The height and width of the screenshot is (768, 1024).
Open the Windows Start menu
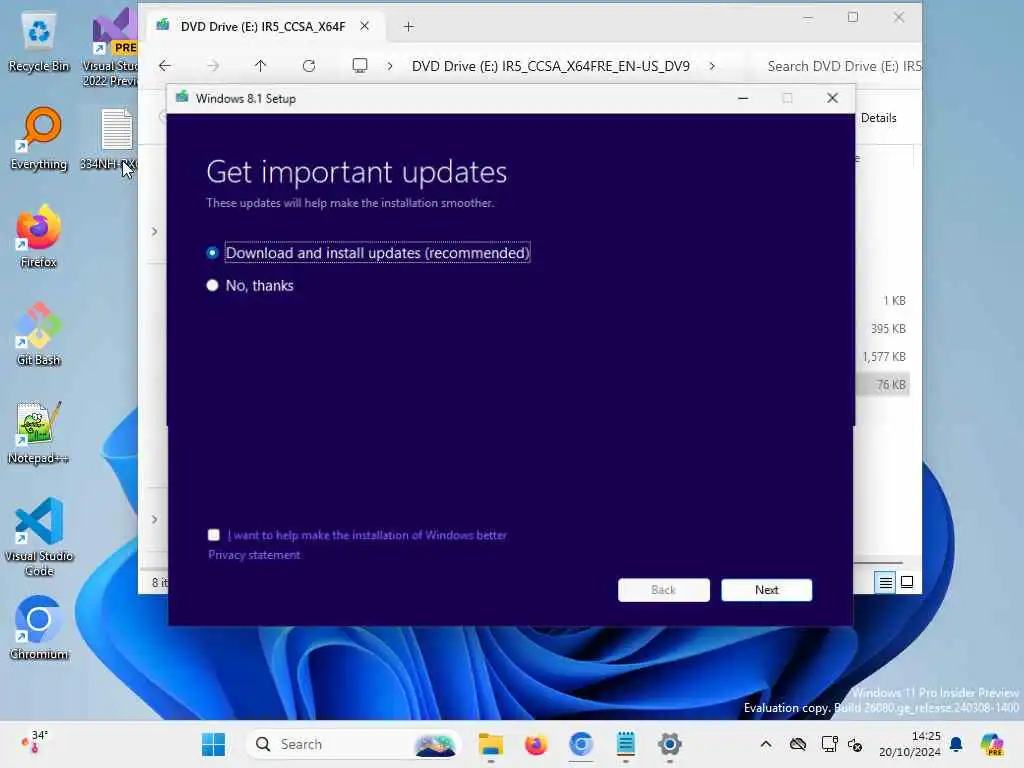tap(214, 744)
